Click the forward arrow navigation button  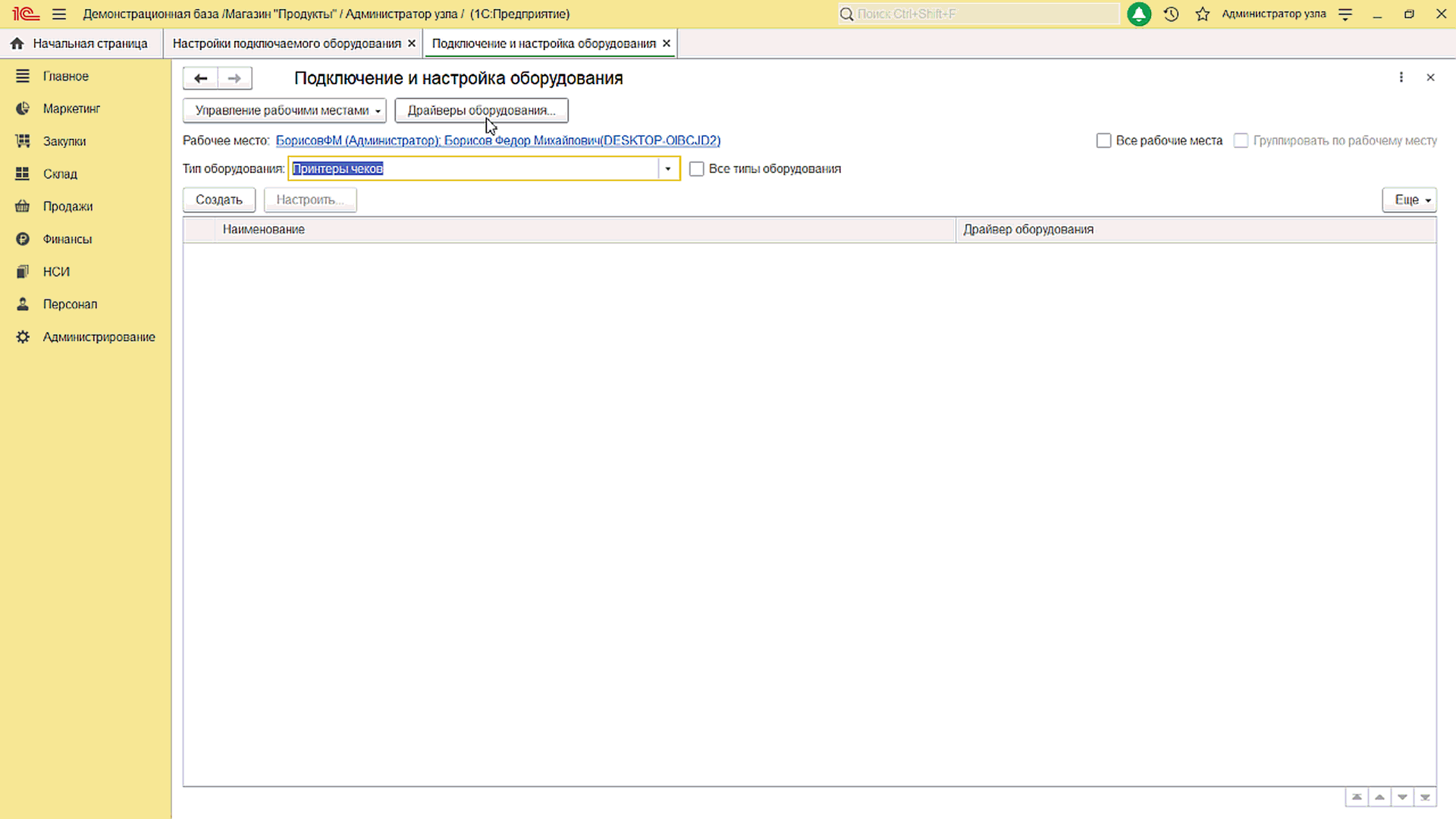point(234,78)
